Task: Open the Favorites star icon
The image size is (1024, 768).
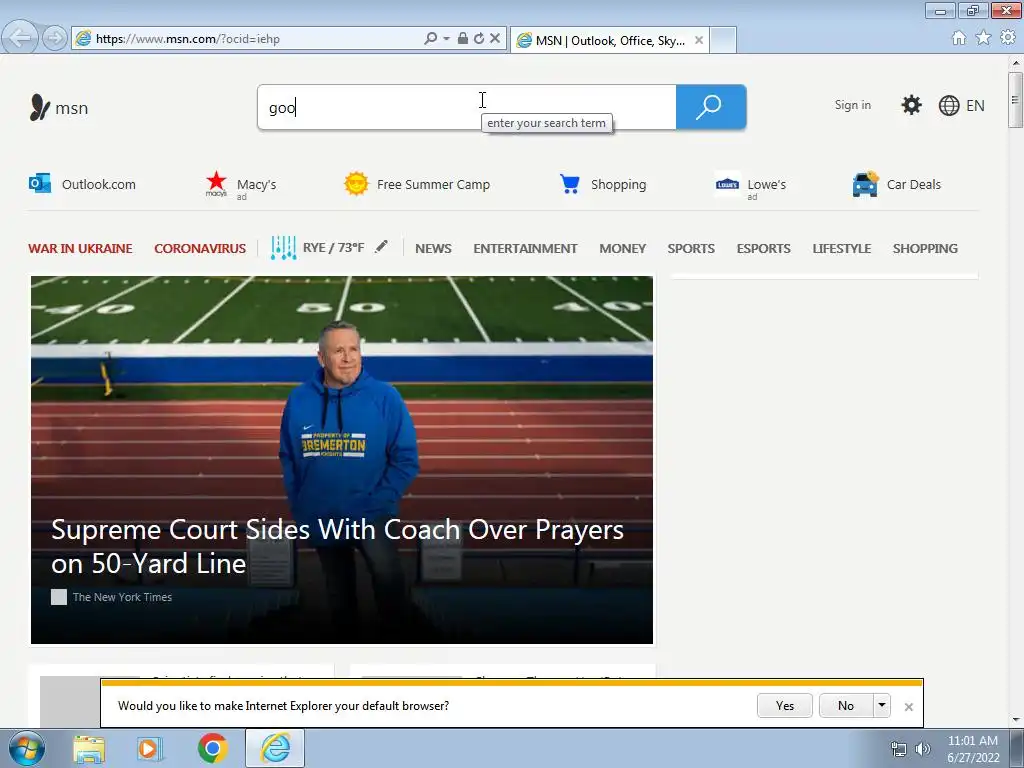Action: tap(983, 38)
